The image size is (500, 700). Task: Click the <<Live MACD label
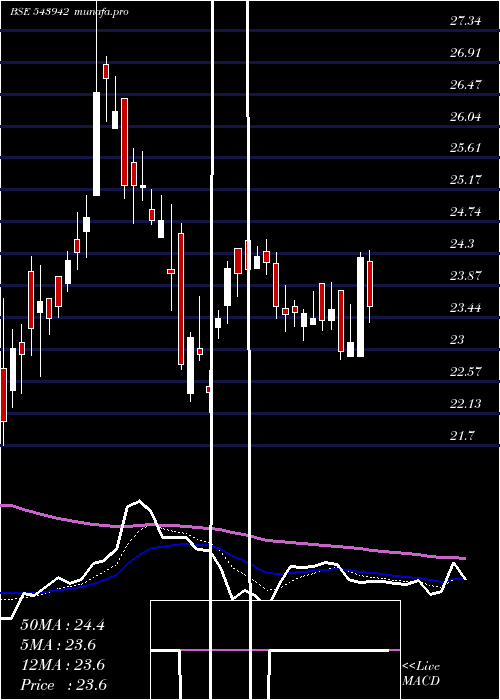click(421, 674)
